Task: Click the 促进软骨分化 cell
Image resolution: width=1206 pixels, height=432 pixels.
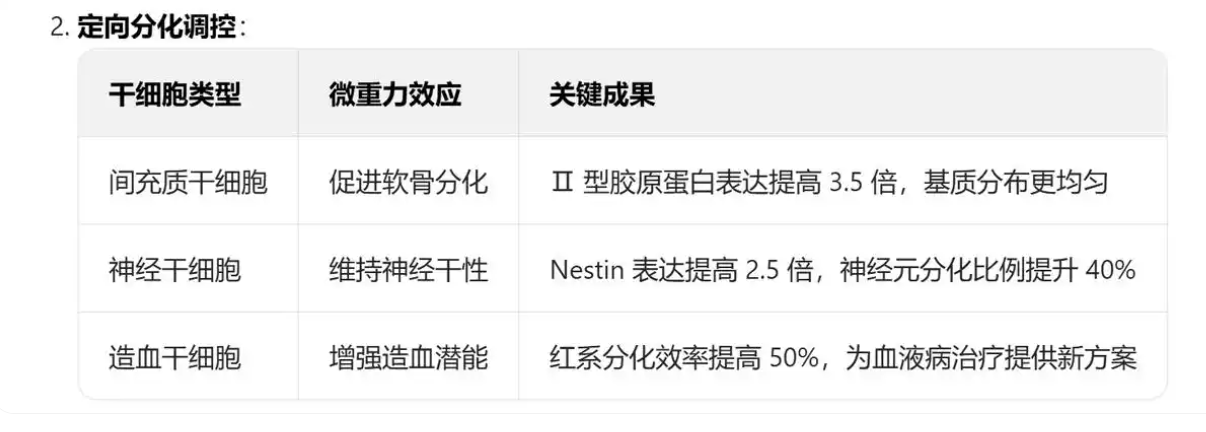Action: point(408,182)
